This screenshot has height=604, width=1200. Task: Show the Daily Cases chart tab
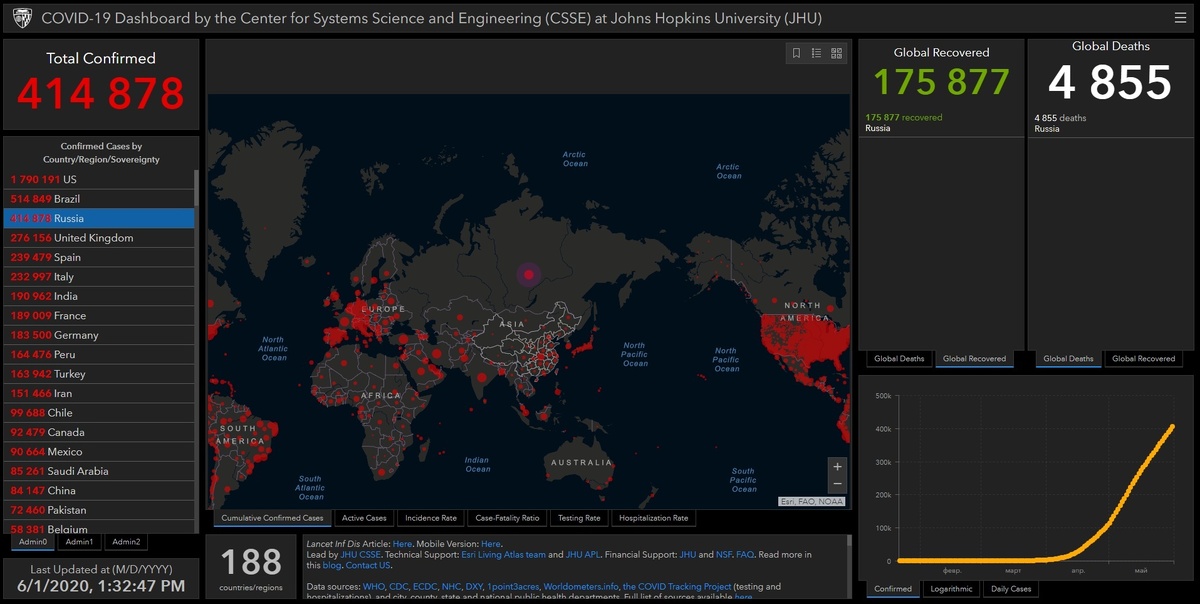tap(1011, 589)
